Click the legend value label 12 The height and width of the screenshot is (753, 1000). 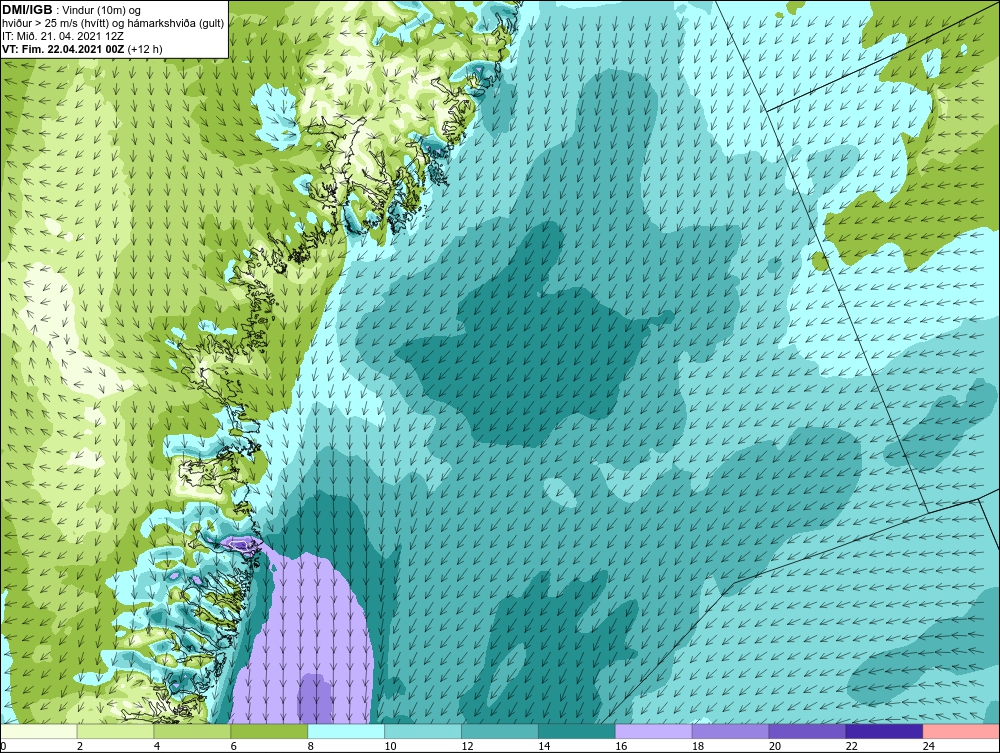point(467,746)
